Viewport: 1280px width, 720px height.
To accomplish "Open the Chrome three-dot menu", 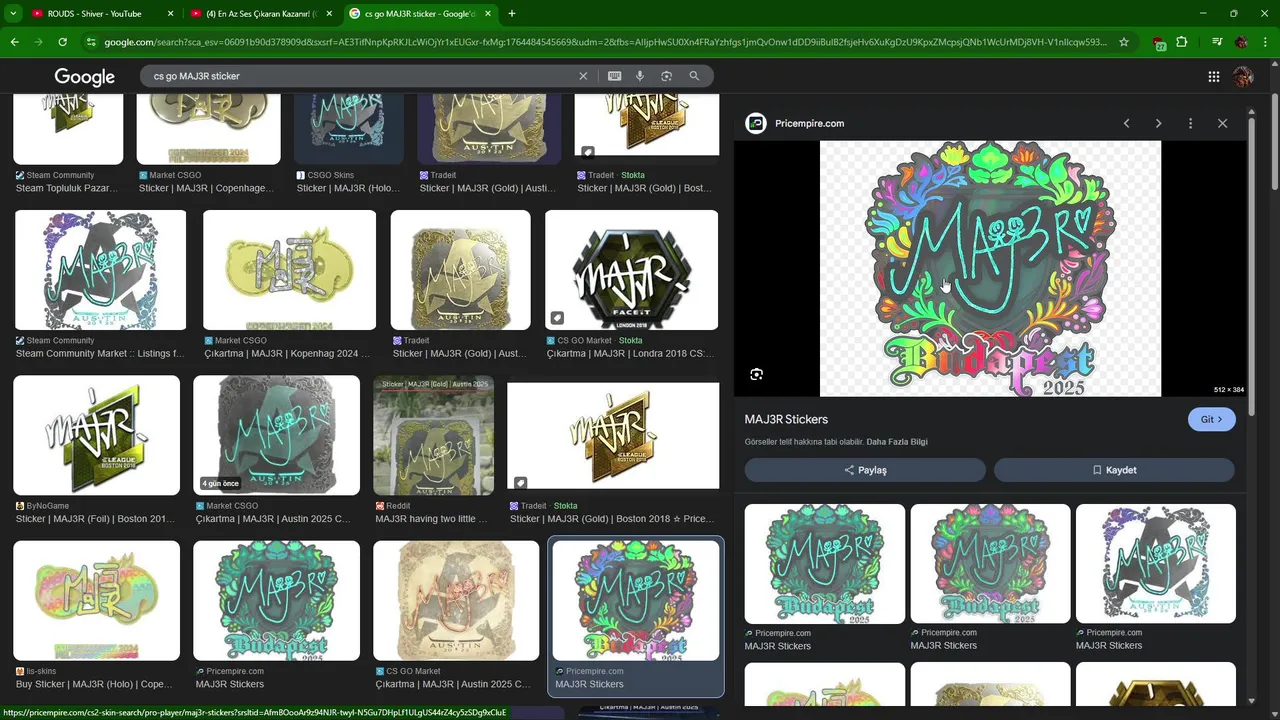I will point(1266,42).
